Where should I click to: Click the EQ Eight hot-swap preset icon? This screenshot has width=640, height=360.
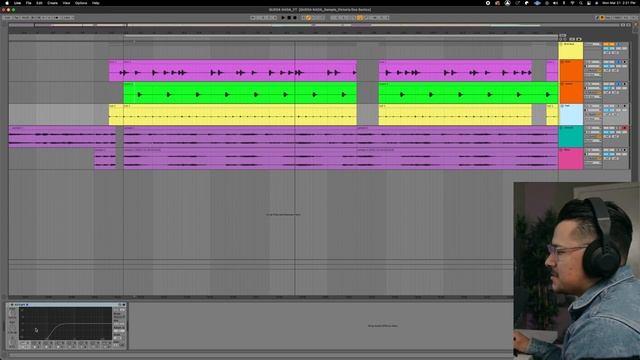tap(120, 305)
